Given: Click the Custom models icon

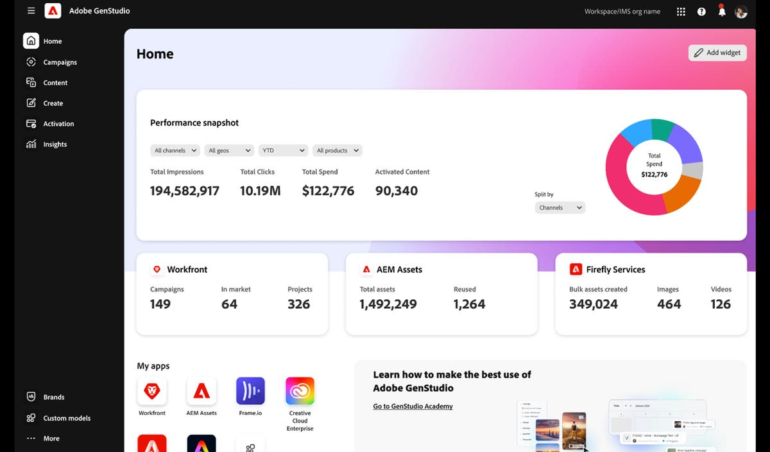Looking at the screenshot, I should tap(31, 418).
